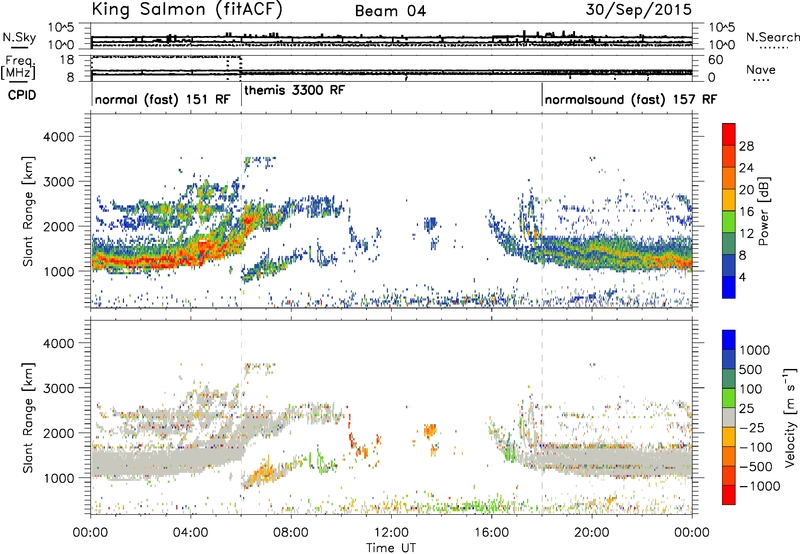800x554 pixels.
Task: Click the red bottom of the Velocity colorbar
Action: tap(729, 495)
